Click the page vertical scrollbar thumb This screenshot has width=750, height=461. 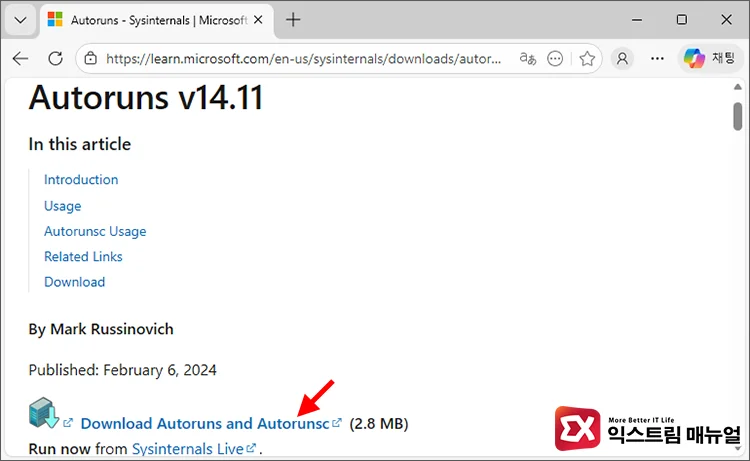pos(737,115)
